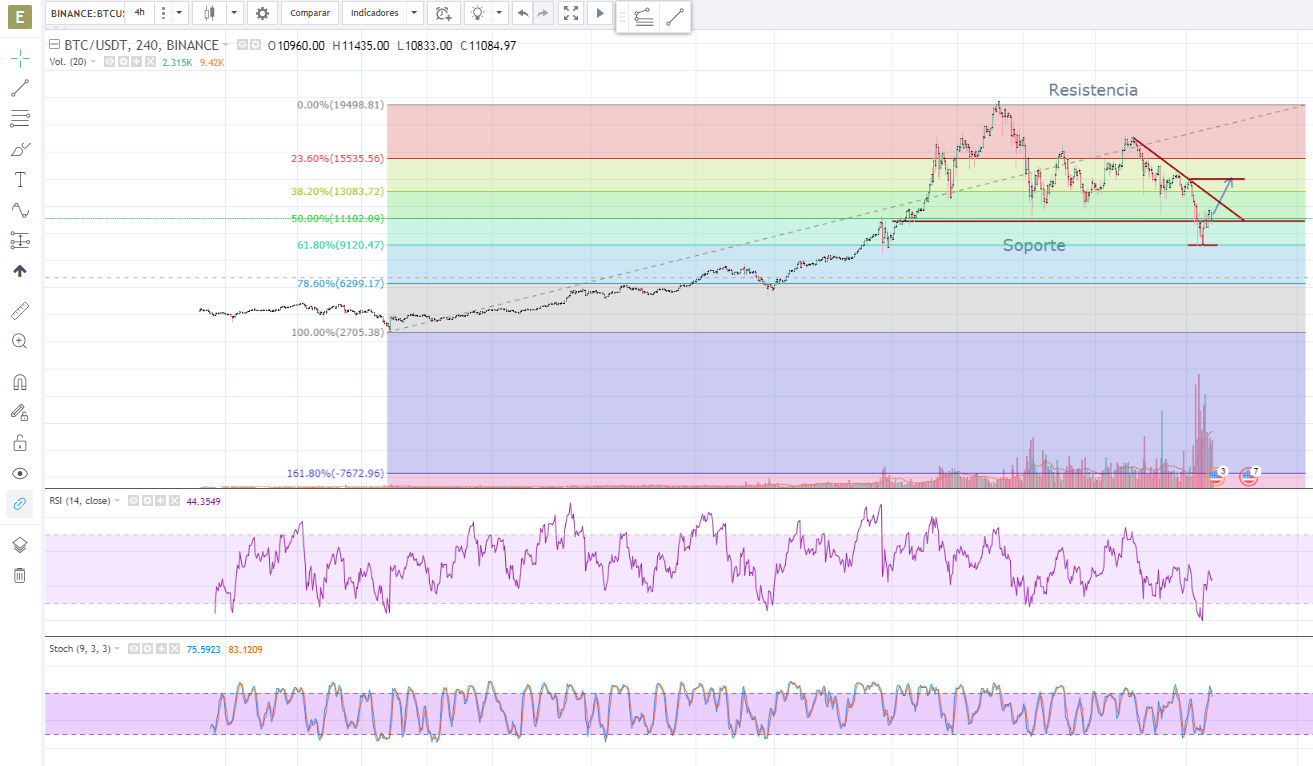This screenshot has width=1313, height=766.
Task: Open the candlestick chart style dropdown arrow
Action: 233,13
